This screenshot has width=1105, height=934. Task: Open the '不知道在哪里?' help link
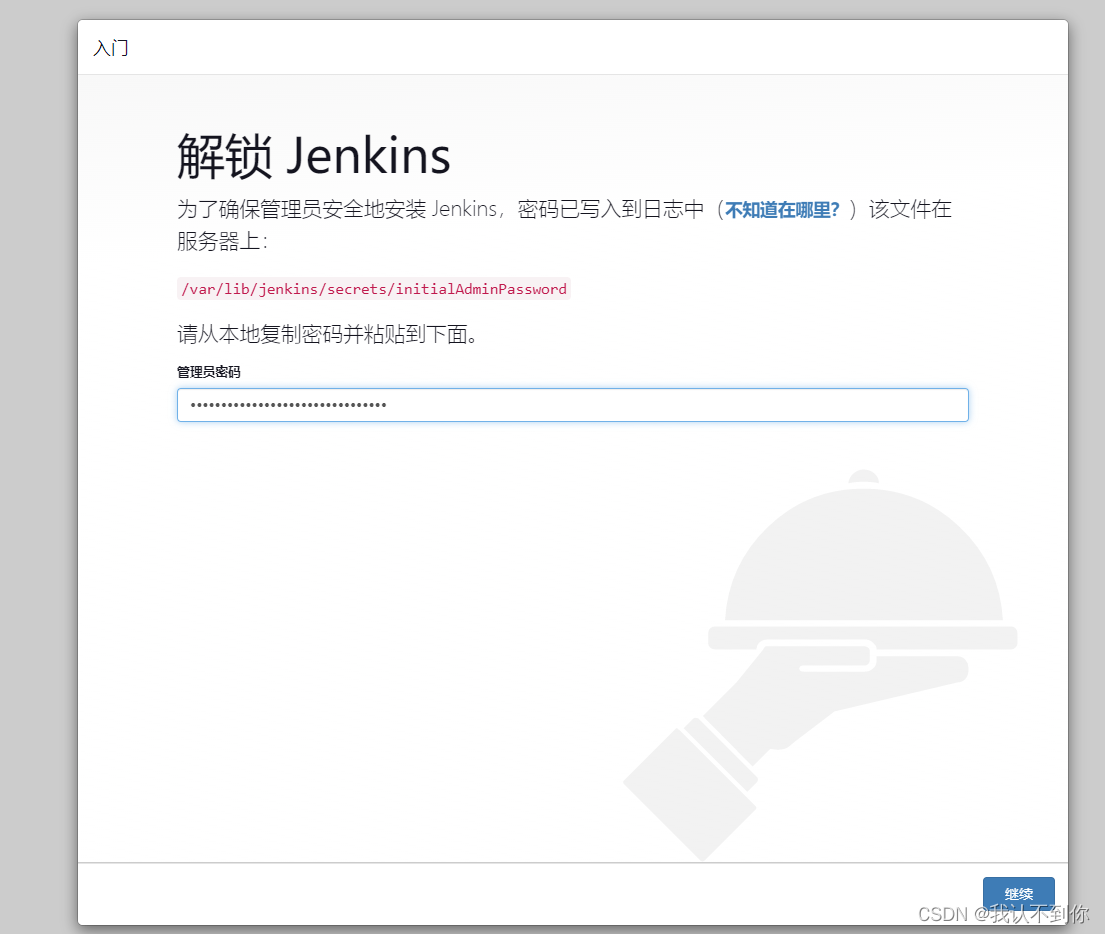pyautogui.click(x=782, y=210)
